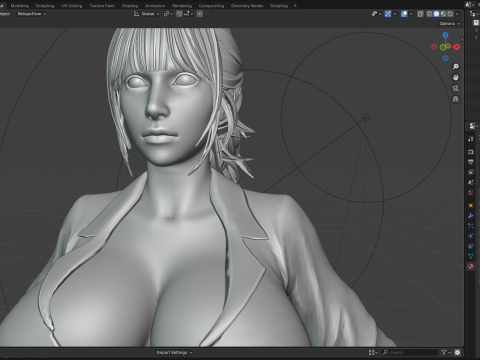Open the file browser display mode dropdown

[373, 352]
